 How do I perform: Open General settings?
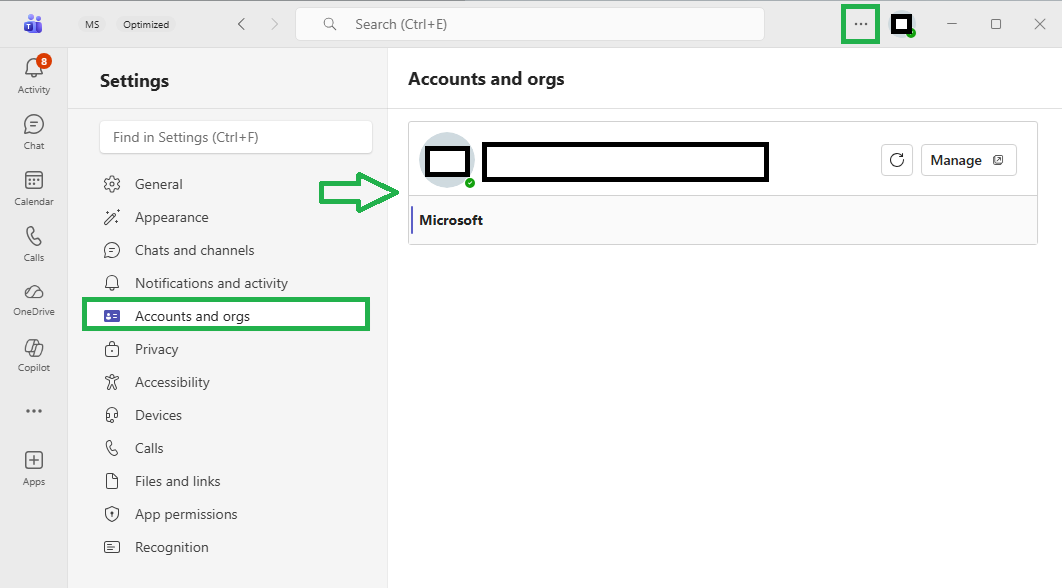pos(158,184)
